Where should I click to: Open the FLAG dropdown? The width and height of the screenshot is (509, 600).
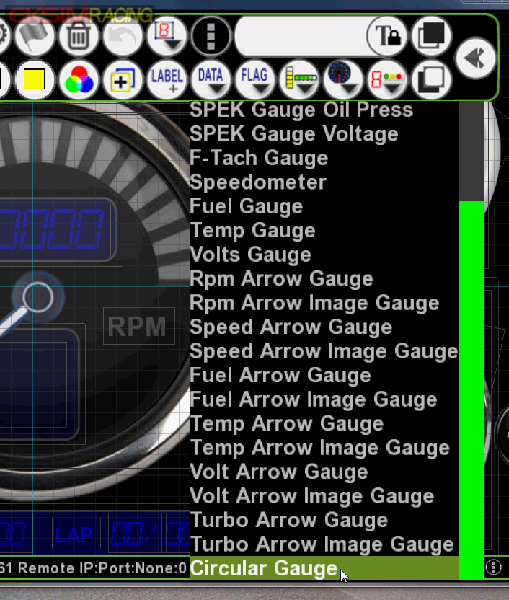pyautogui.click(x=255, y=80)
